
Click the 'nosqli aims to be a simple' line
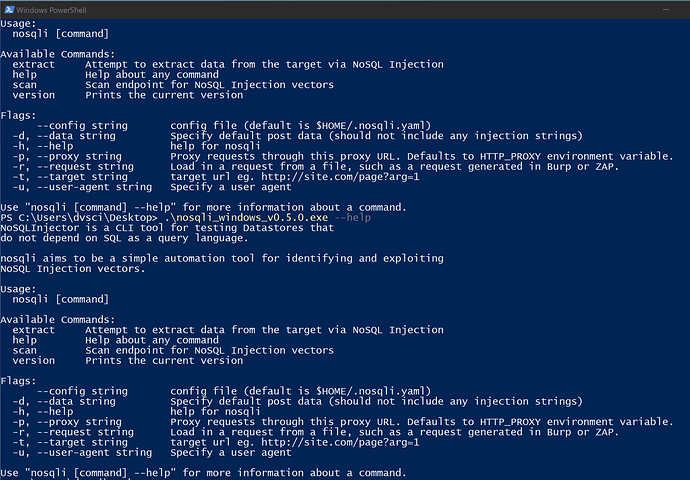pos(222,258)
